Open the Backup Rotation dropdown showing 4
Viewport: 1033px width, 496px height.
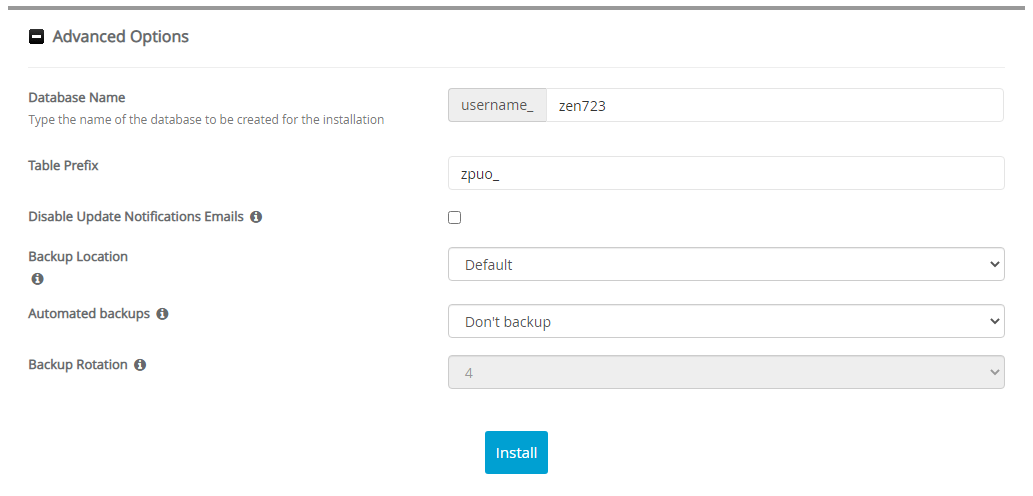725,372
